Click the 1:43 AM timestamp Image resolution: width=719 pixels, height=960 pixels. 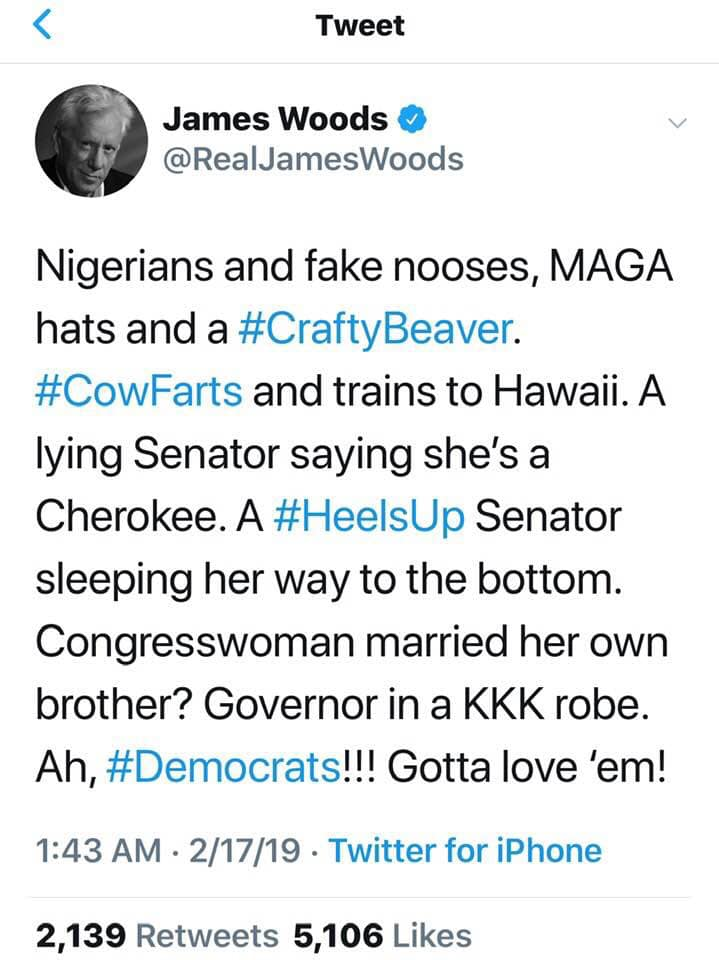[x=98, y=850]
